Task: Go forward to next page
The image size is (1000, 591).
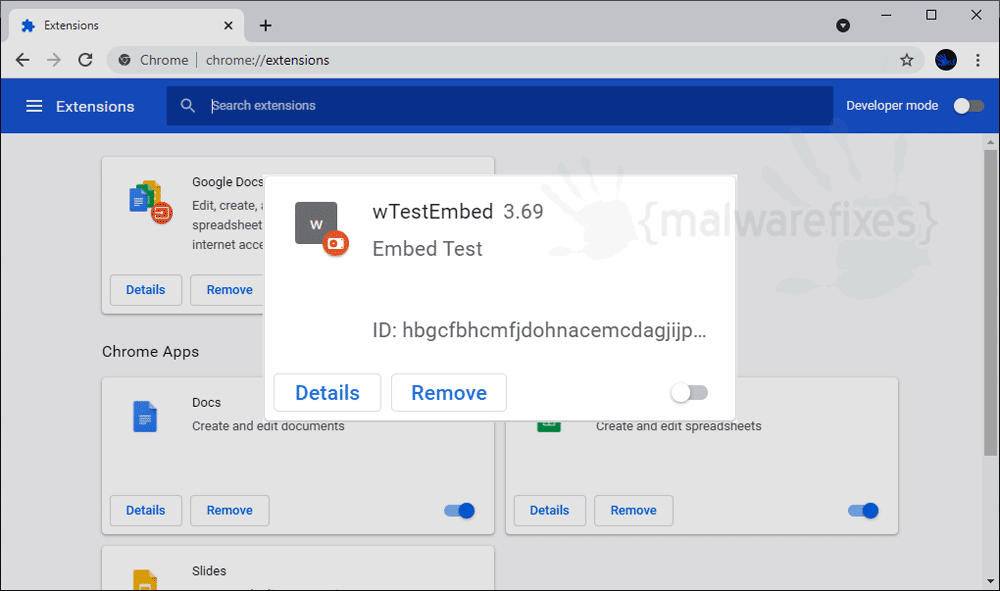Action: click(54, 60)
